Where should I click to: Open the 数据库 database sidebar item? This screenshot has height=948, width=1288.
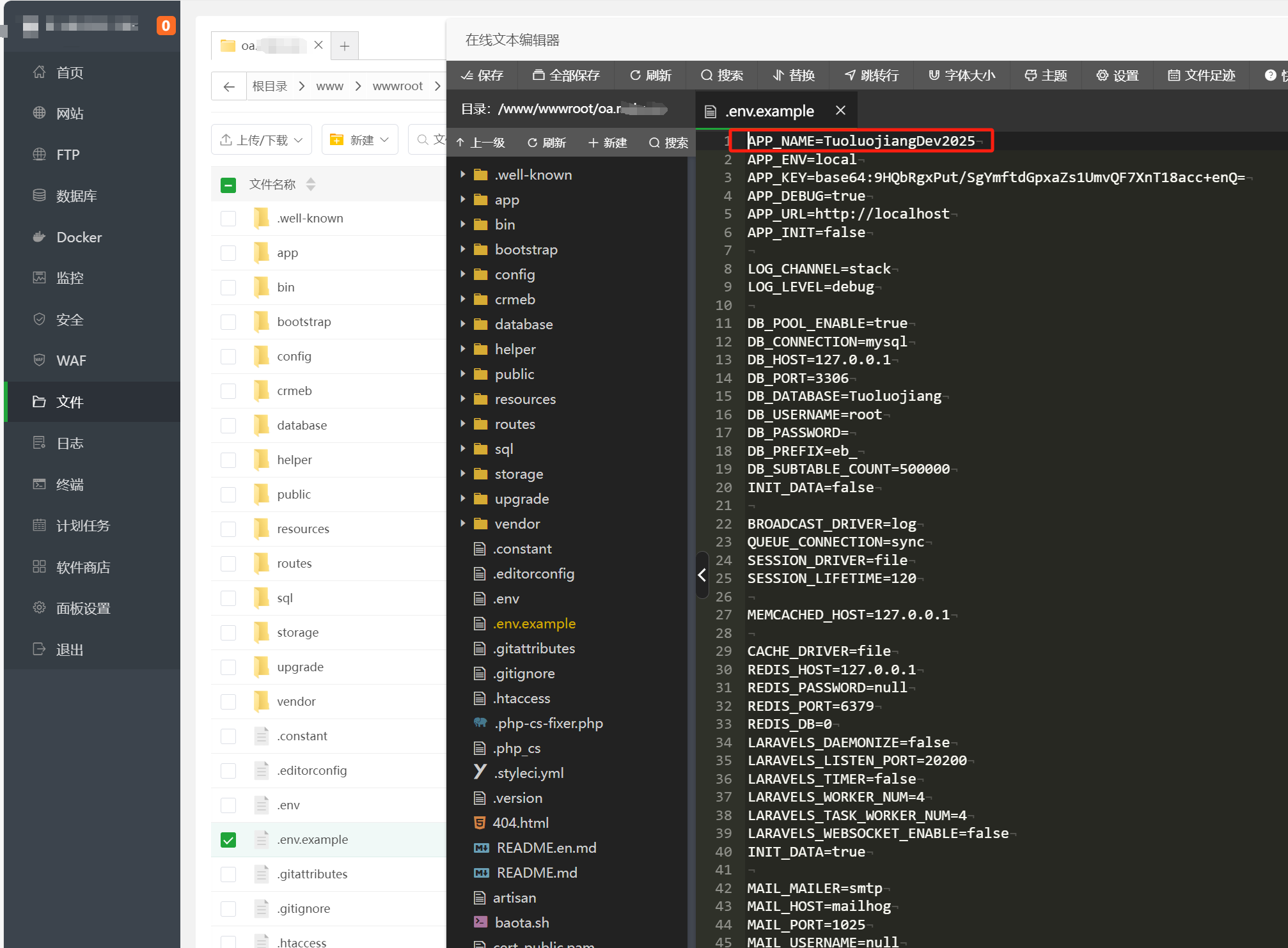click(76, 196)
